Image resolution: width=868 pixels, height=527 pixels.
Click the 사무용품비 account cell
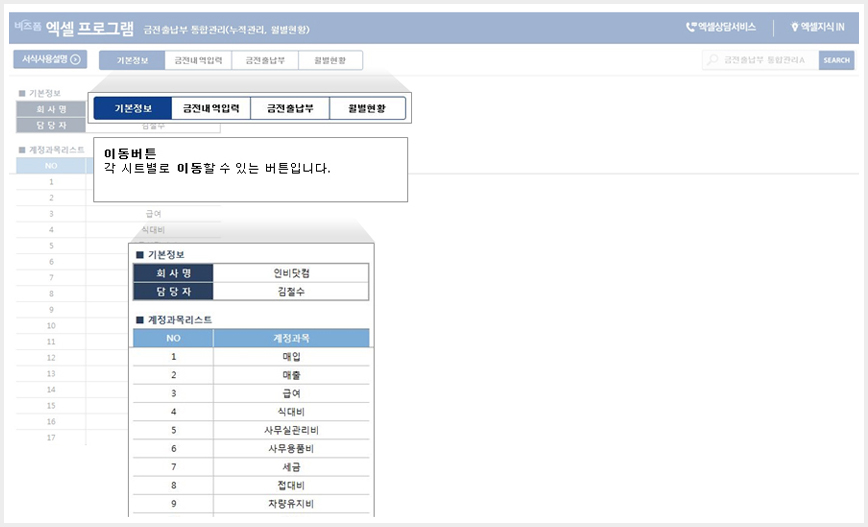[291, 448]
